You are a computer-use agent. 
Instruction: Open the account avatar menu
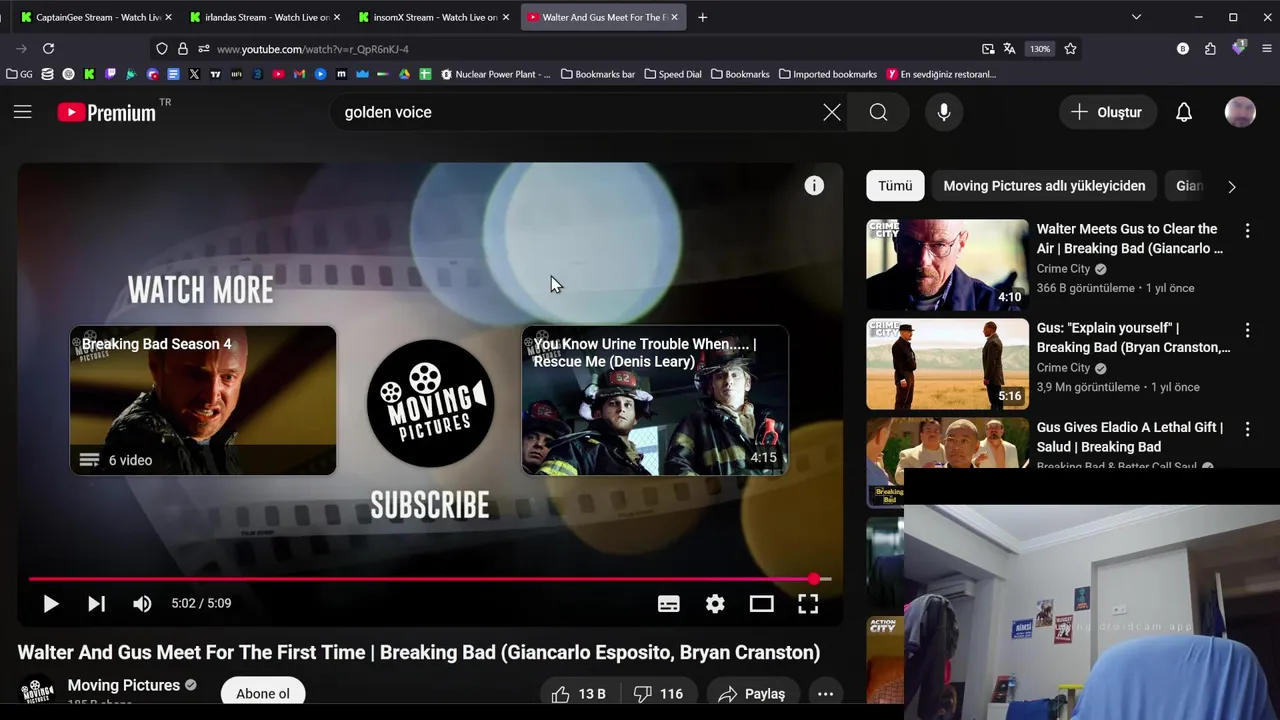[1240, 112]
